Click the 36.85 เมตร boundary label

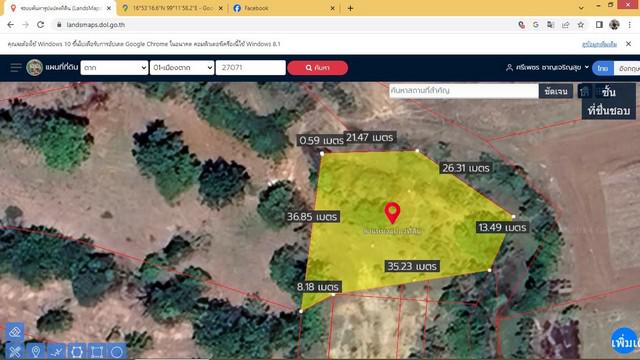tap(312, 216)
